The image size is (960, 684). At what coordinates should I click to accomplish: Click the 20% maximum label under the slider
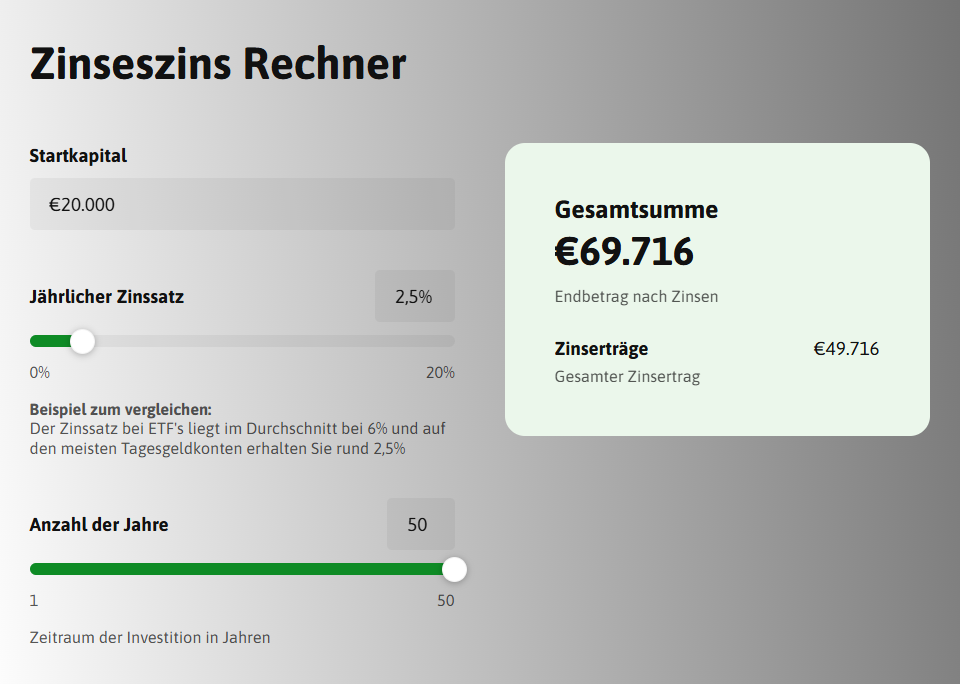tap(440, 373)
